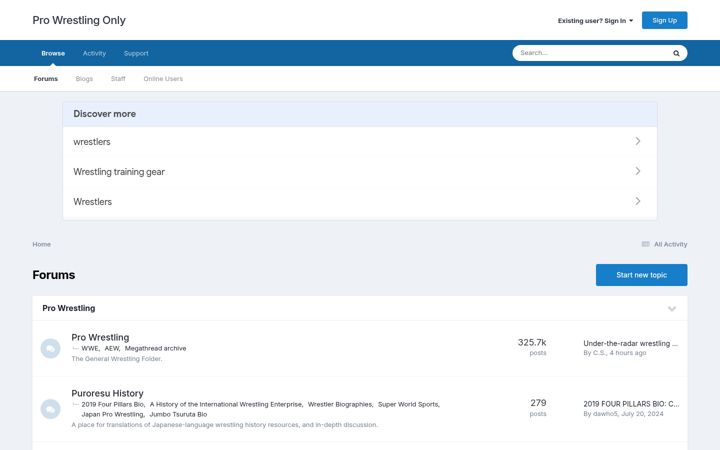Open the Wrestling training gear row chevron
This screenshot has height=450, width=720.
pos(638,171)
